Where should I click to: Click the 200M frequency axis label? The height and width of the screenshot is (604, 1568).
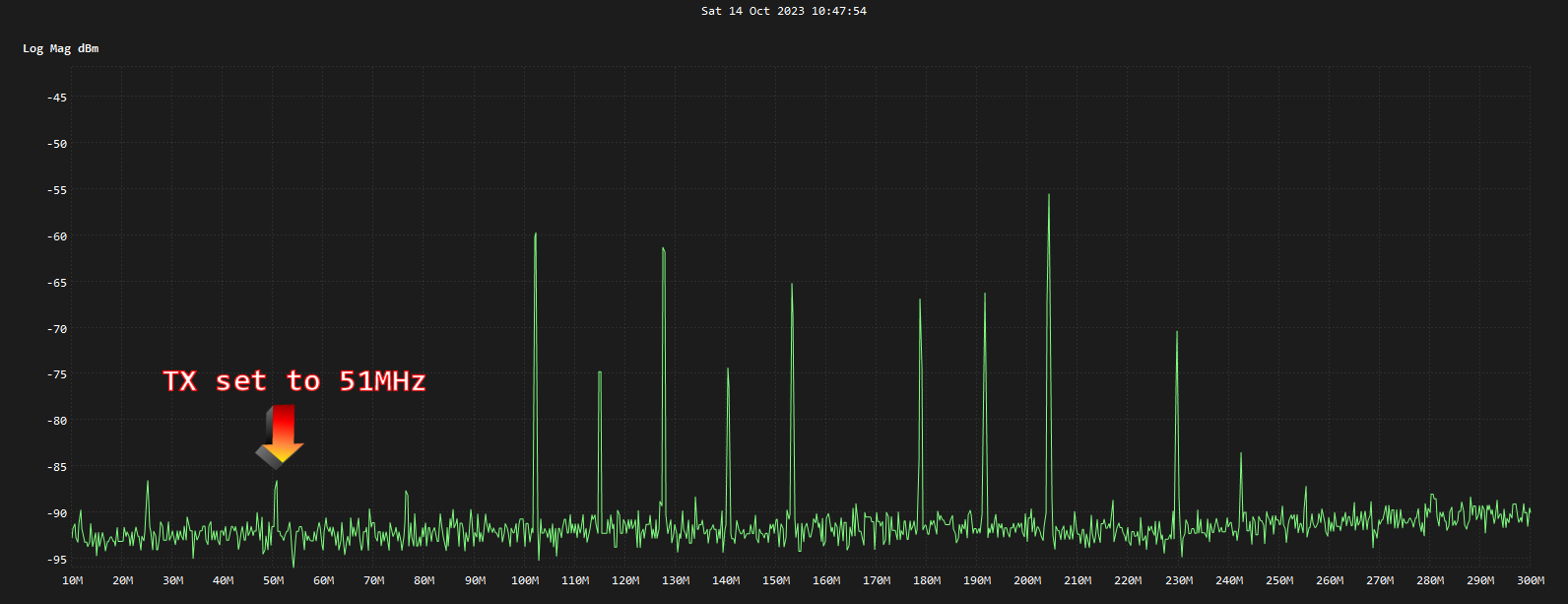1027,580
